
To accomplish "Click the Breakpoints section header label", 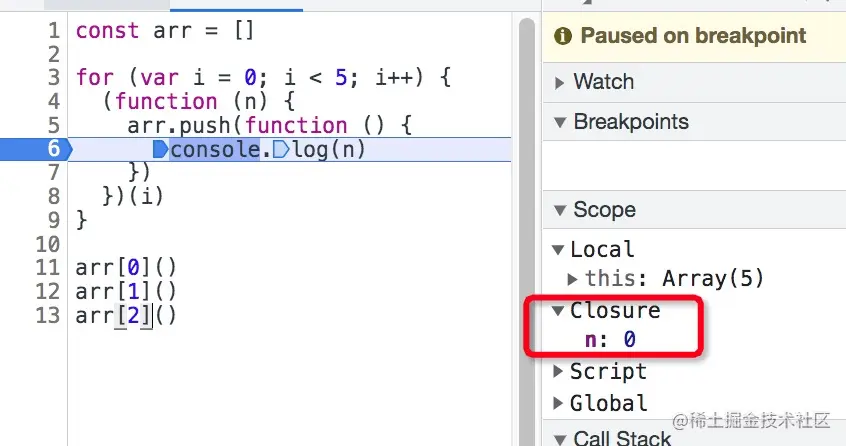I will pyautogui.click(x=631, y=122).
